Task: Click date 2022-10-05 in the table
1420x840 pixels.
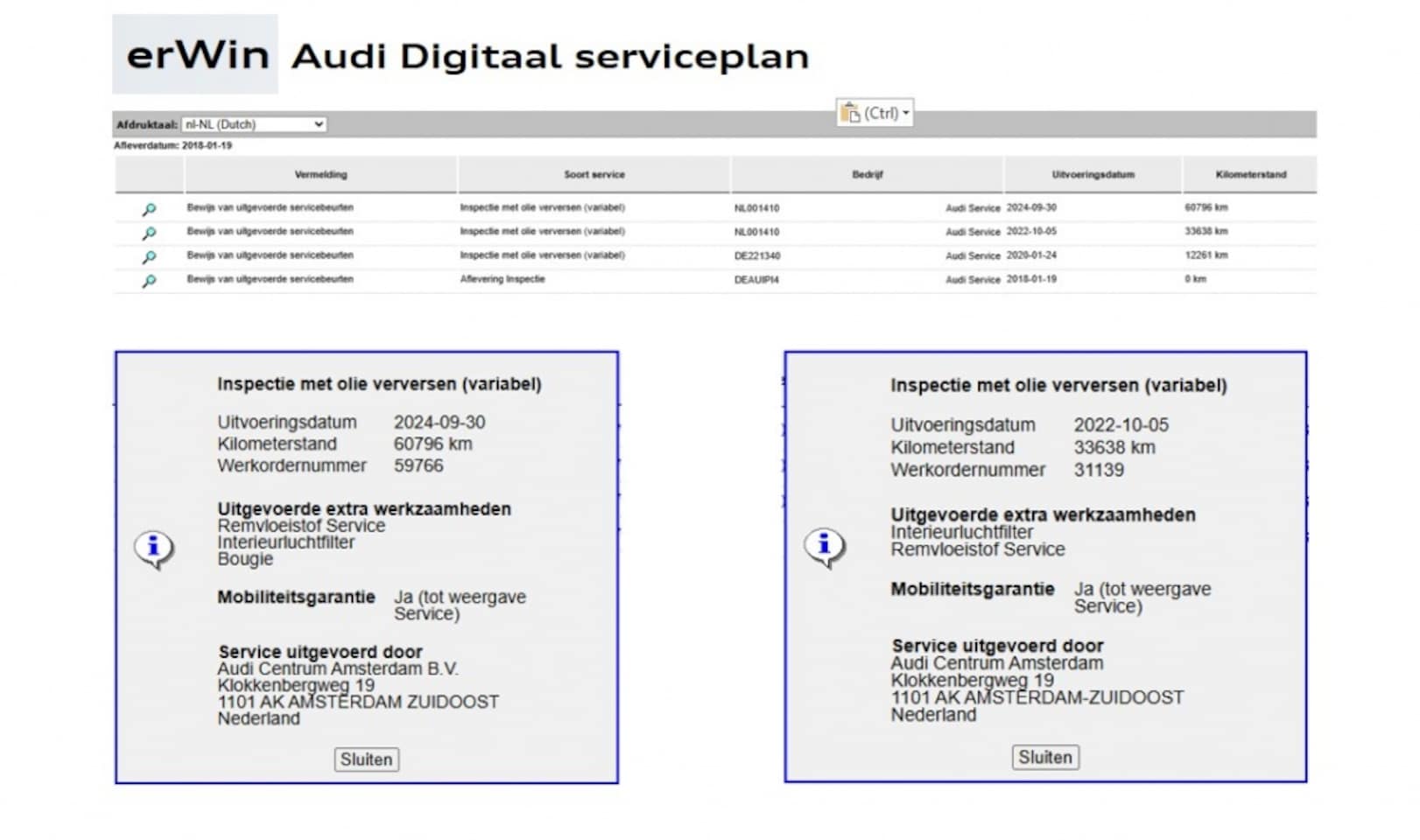Action: 1031,231
